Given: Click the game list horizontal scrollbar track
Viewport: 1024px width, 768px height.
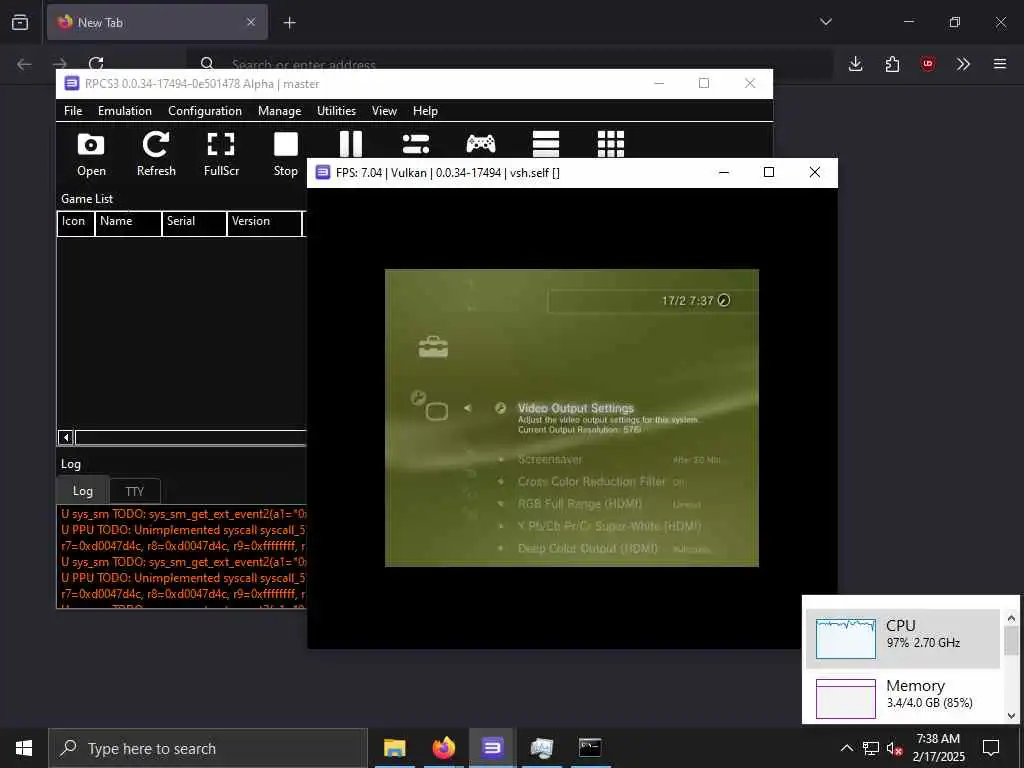Looking at the screenshot, I should [191, 438].
